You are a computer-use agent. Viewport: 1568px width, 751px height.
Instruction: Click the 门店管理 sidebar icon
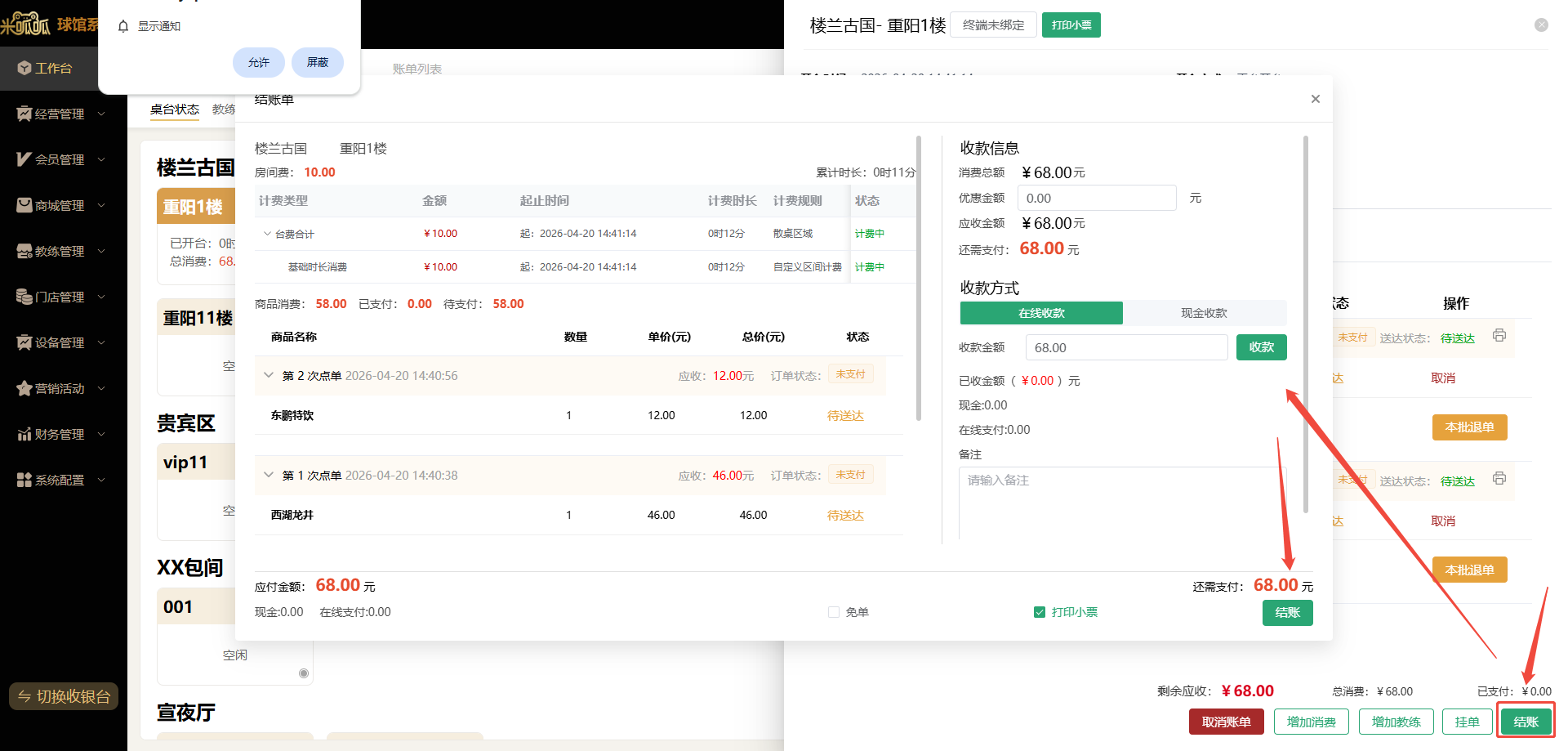pos(24,297)
